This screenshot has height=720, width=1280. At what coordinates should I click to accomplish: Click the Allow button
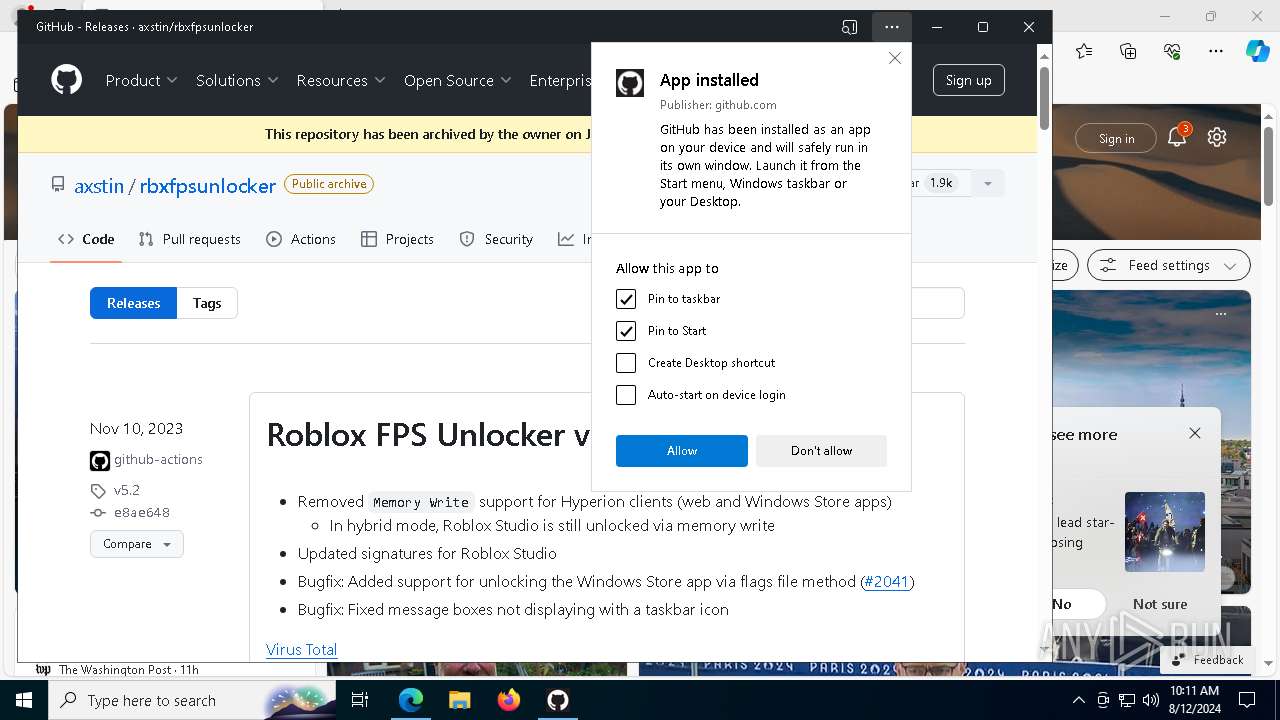coord(682,451)
